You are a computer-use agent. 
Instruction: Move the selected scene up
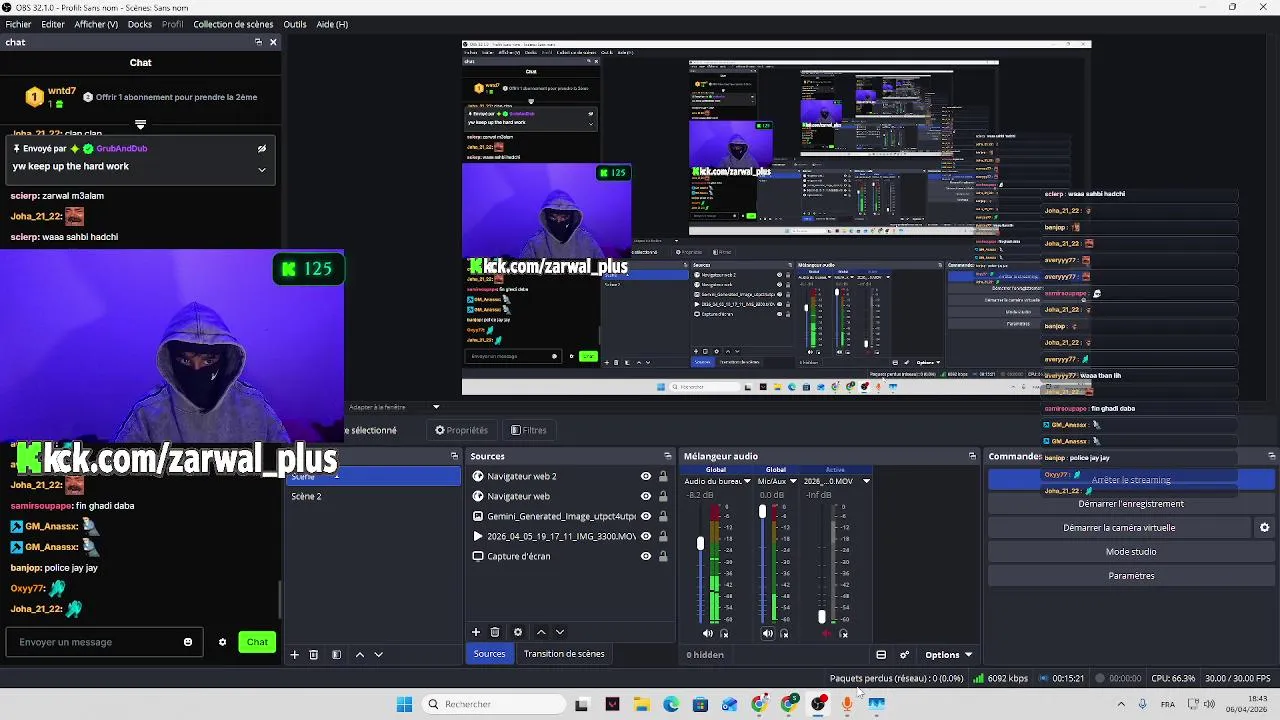click(x=360, y=654)
